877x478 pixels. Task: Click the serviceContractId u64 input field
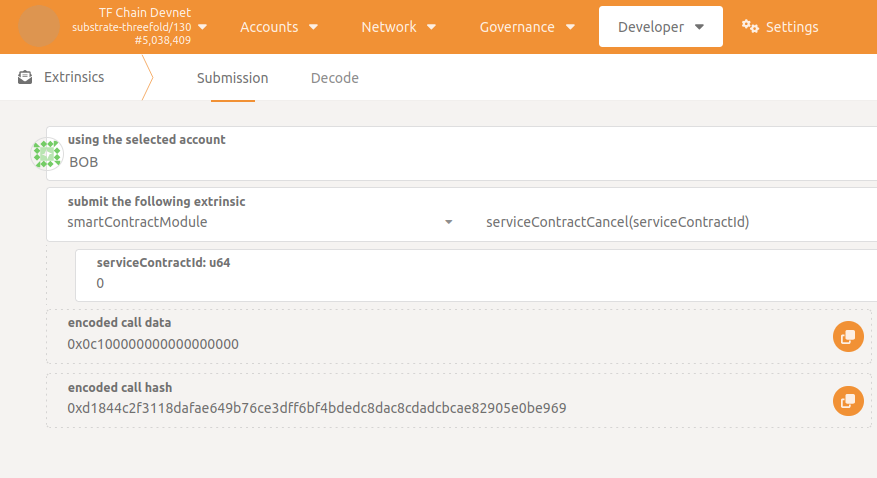click(x=470, y=284)
